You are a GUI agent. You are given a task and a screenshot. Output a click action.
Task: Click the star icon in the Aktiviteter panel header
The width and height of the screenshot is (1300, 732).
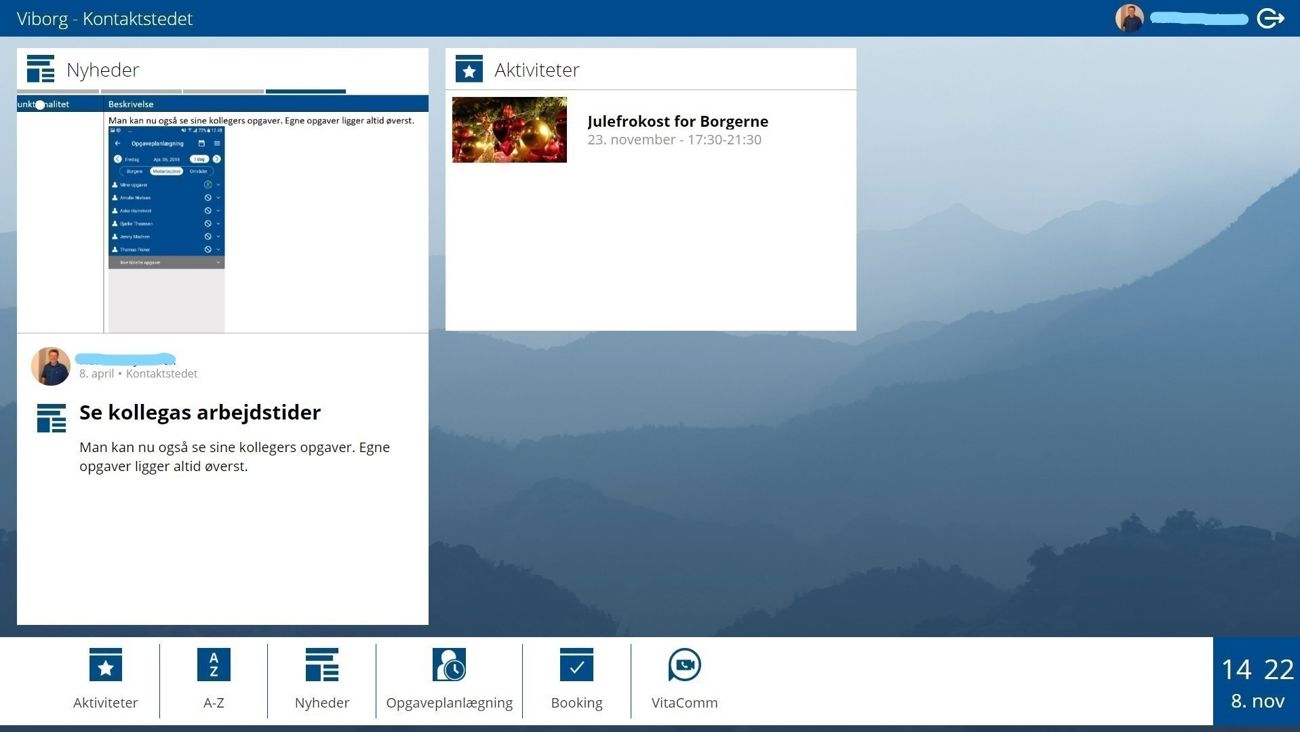point(468,69)
